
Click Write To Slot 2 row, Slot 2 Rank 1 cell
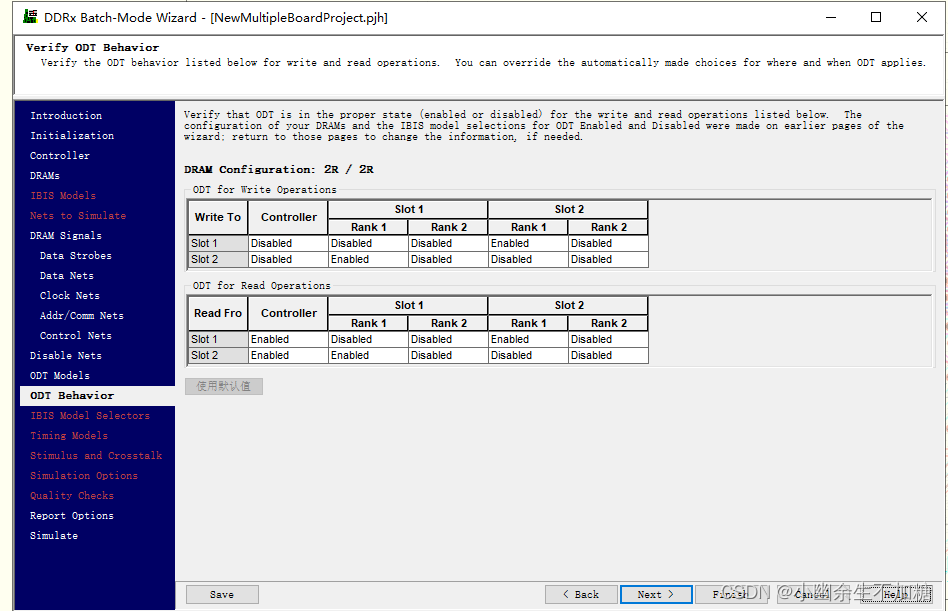[528, 259]
